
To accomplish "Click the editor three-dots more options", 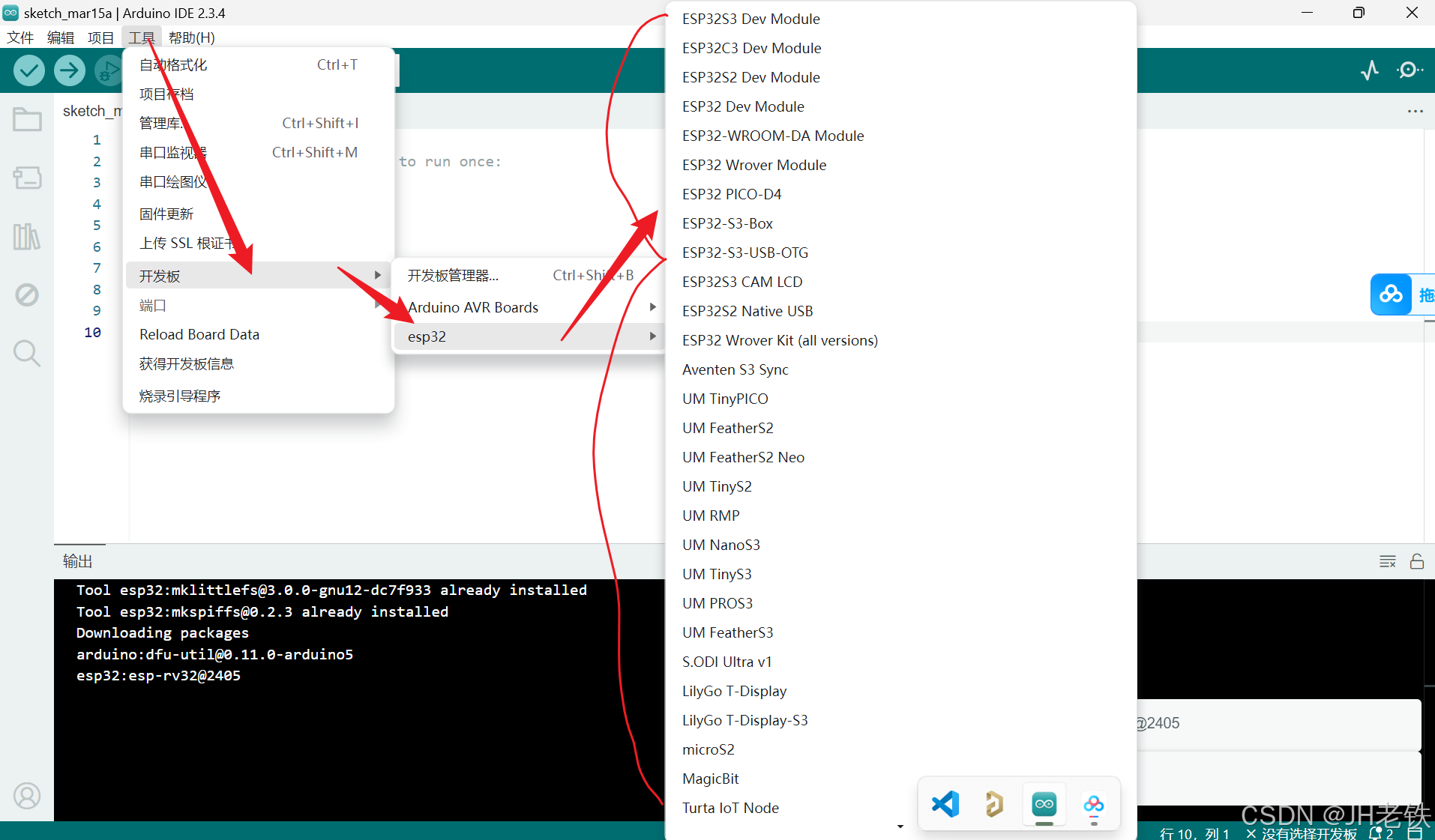I will 1416,111.
